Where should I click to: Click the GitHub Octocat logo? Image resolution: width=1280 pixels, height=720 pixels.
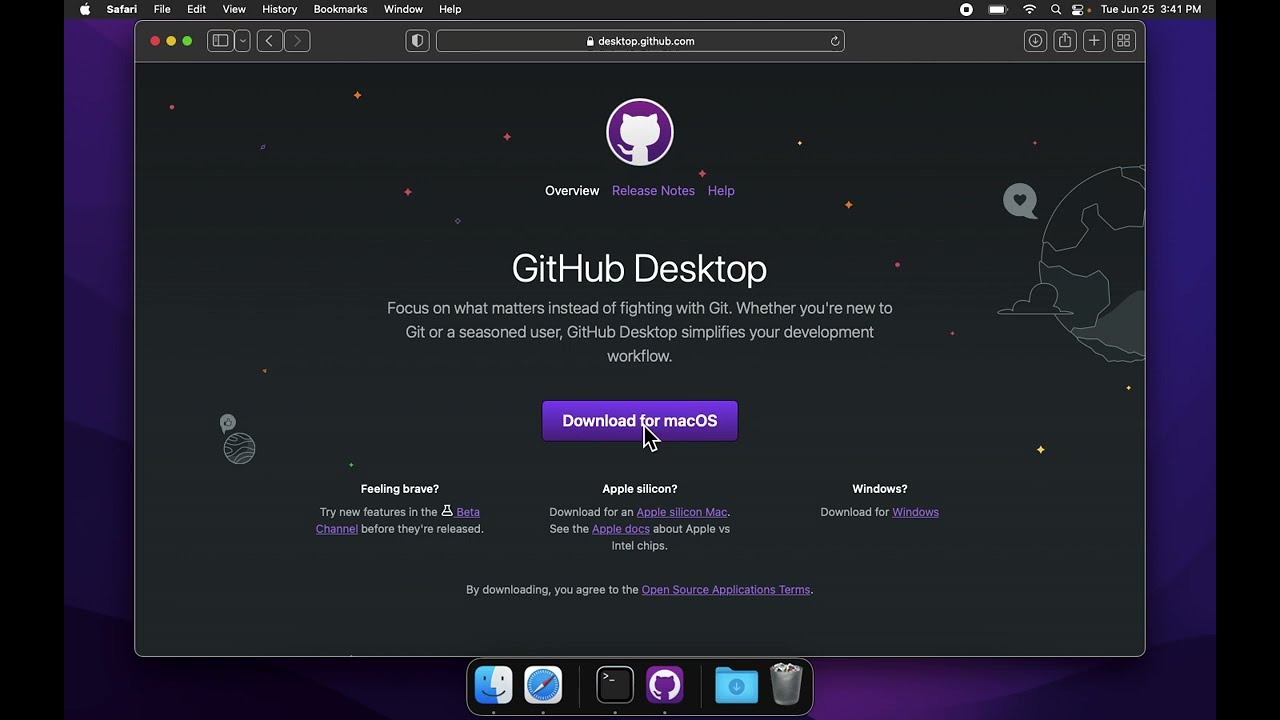(x=640, y=132)
